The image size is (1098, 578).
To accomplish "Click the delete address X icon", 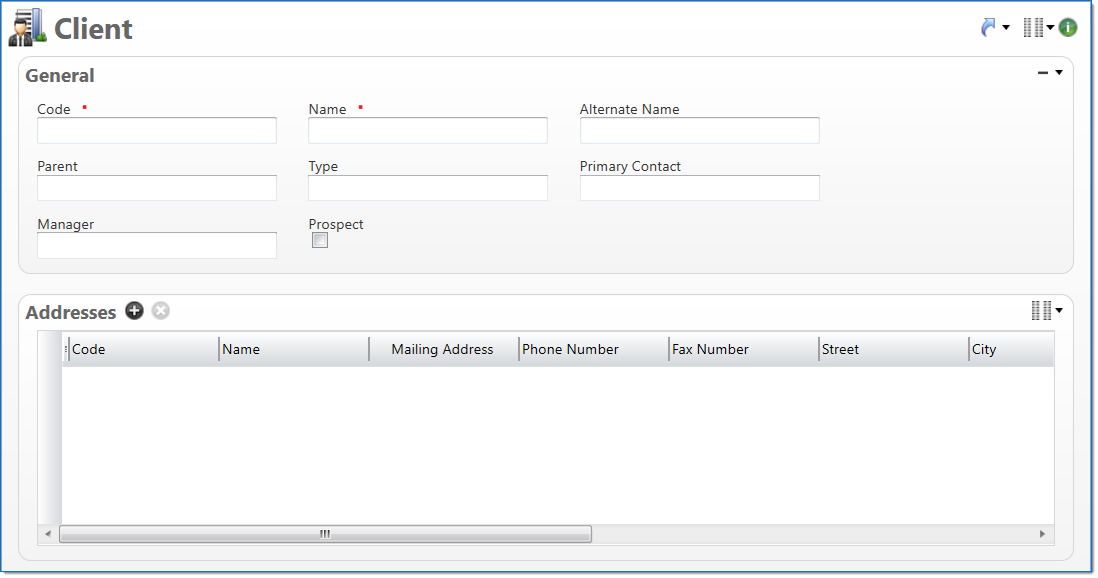I will click(160, 311).
